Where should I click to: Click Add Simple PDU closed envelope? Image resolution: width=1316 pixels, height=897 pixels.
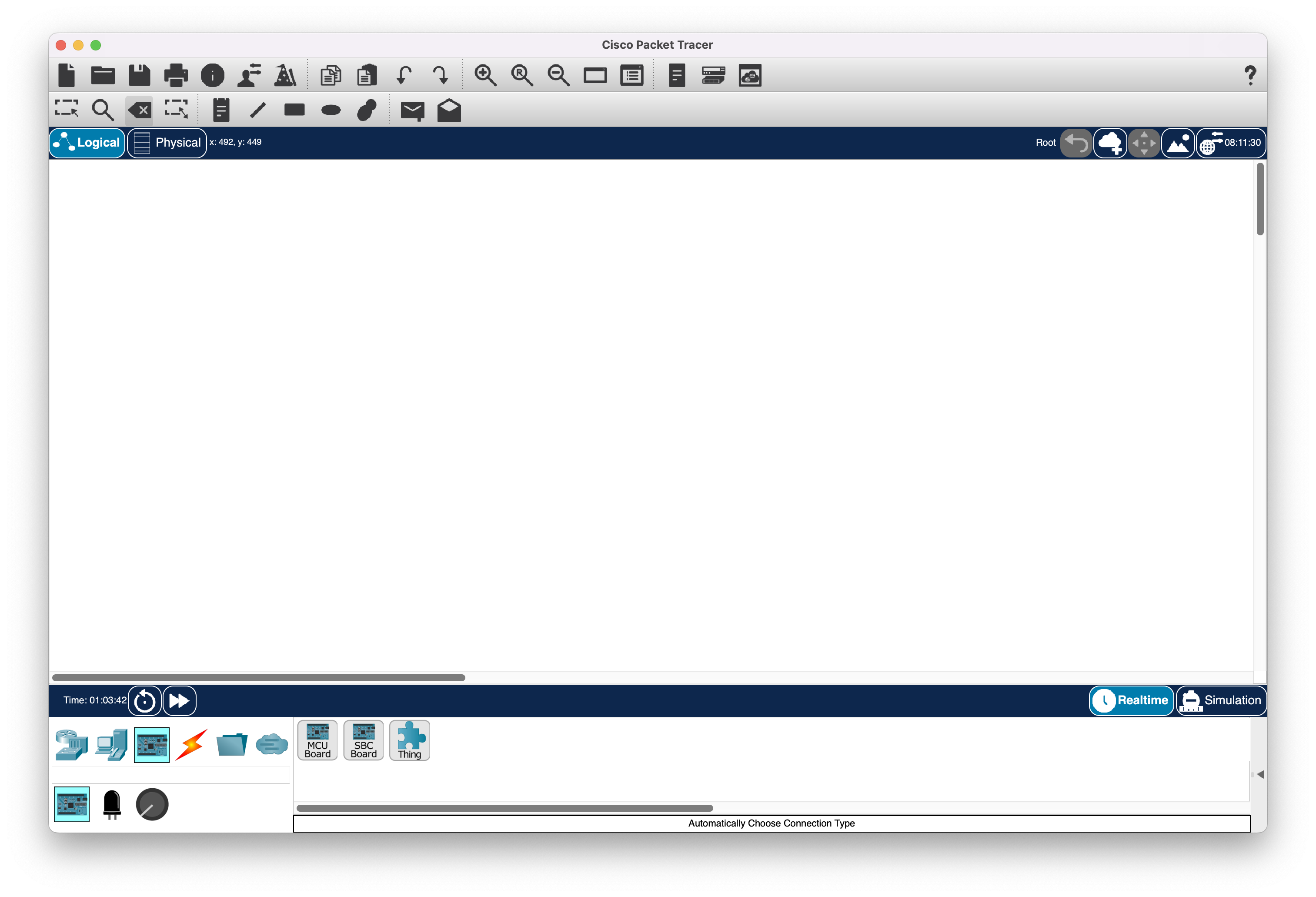412,110
